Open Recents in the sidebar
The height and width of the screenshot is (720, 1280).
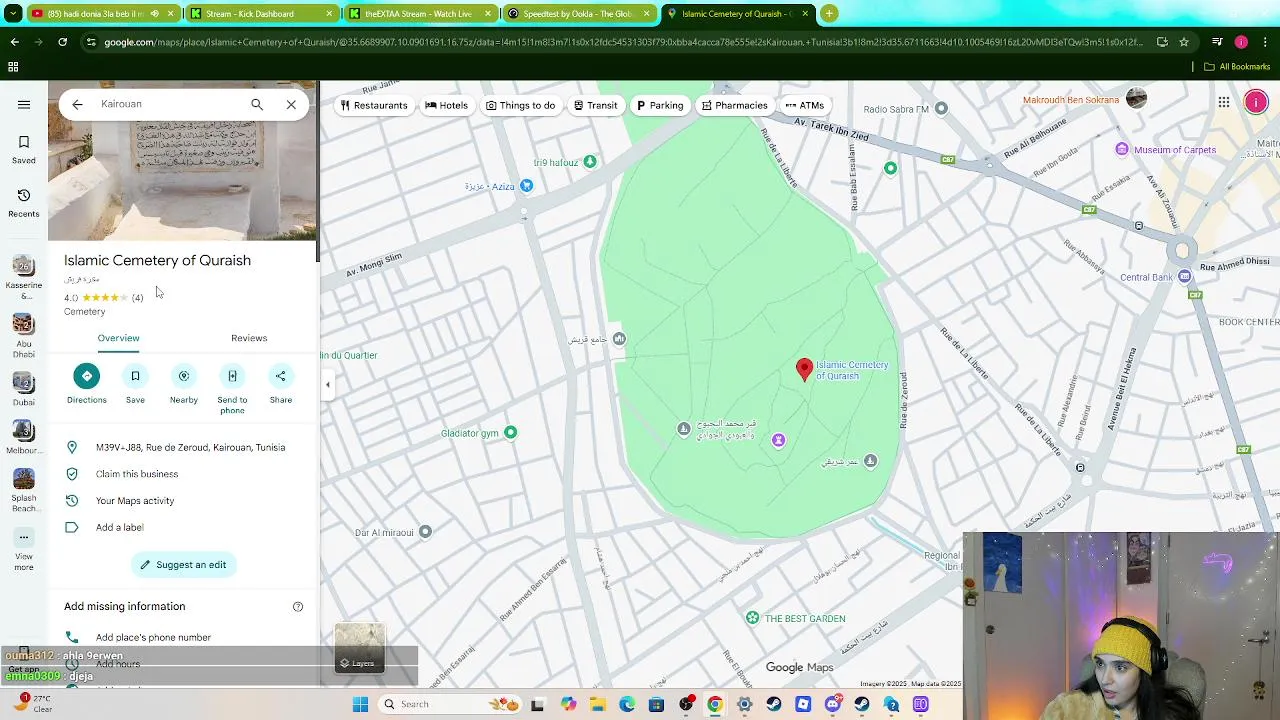[24, 203]
